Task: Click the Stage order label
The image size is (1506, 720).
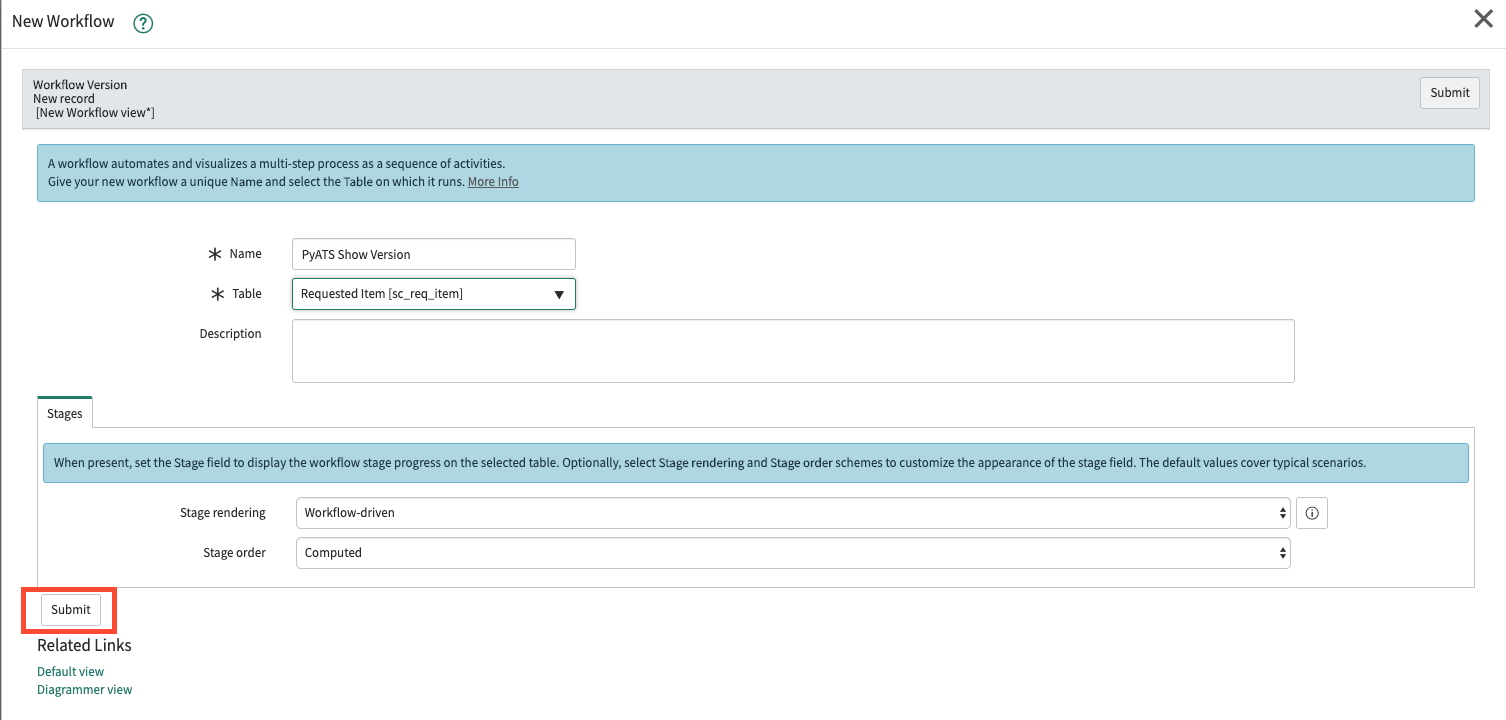Action: (x=235, y=553)
